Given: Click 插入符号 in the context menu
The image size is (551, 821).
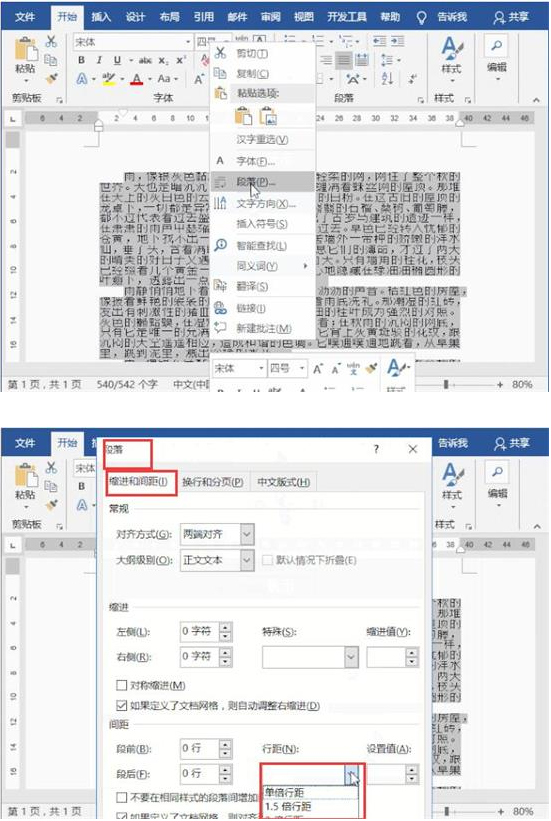Looking at the screenshot, I should pos(261,224).
